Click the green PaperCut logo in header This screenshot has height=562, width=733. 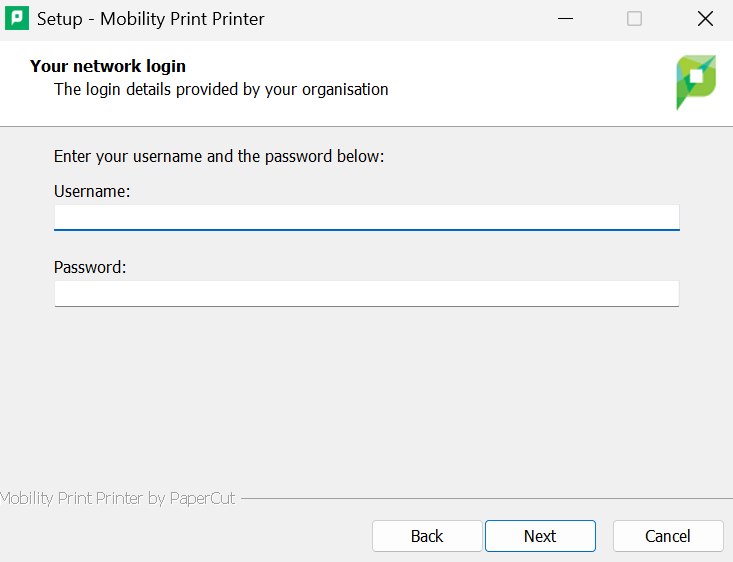tap(696, 81)
